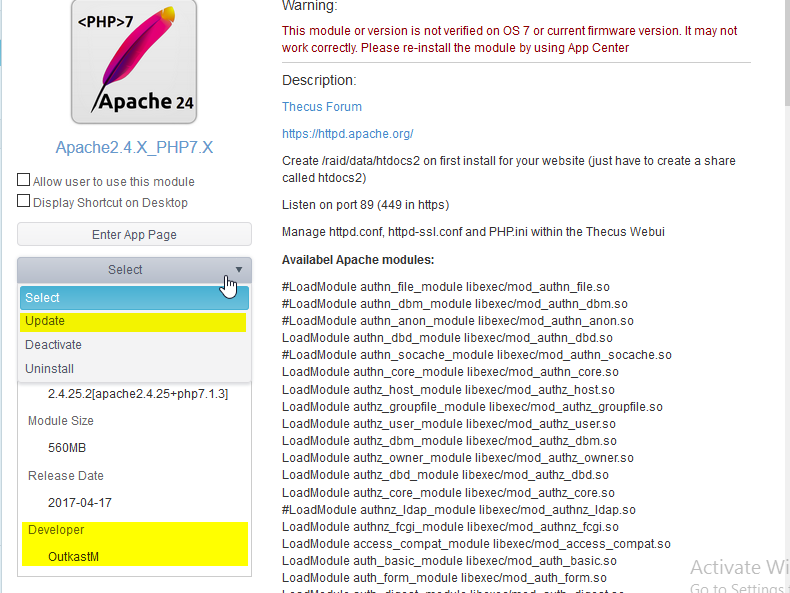The image size is (790, 593).
Task: Click the Description: heading
Action: pyautogui.click(x=319, y=80)
